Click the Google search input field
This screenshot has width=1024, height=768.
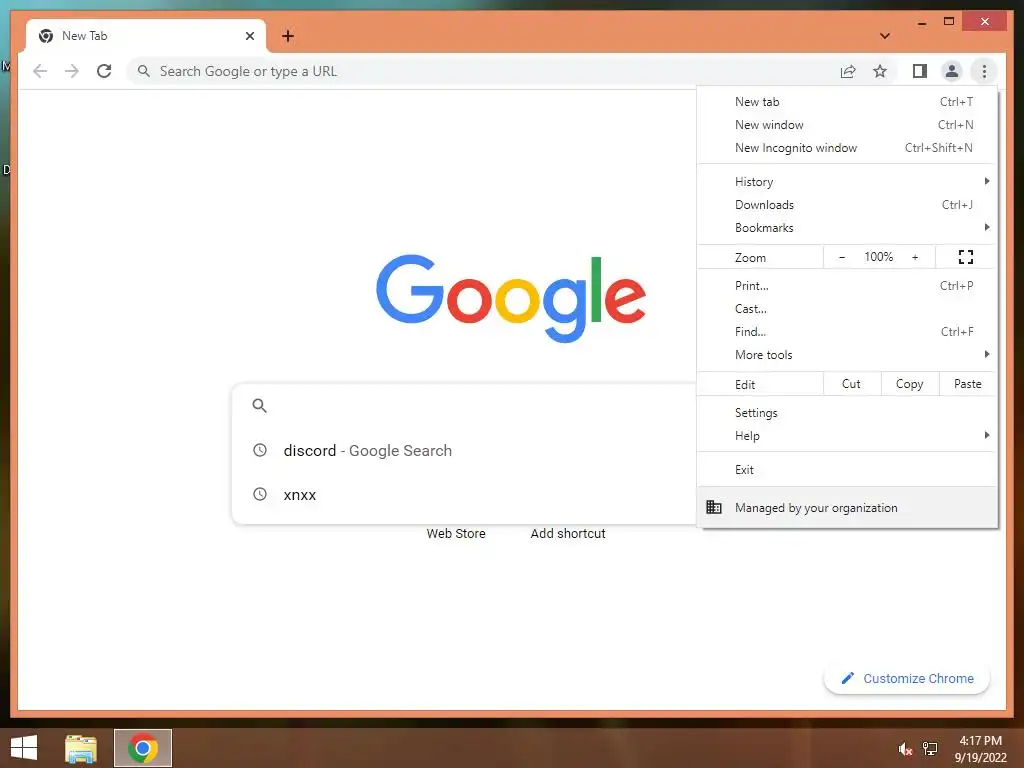pos(465,406)
